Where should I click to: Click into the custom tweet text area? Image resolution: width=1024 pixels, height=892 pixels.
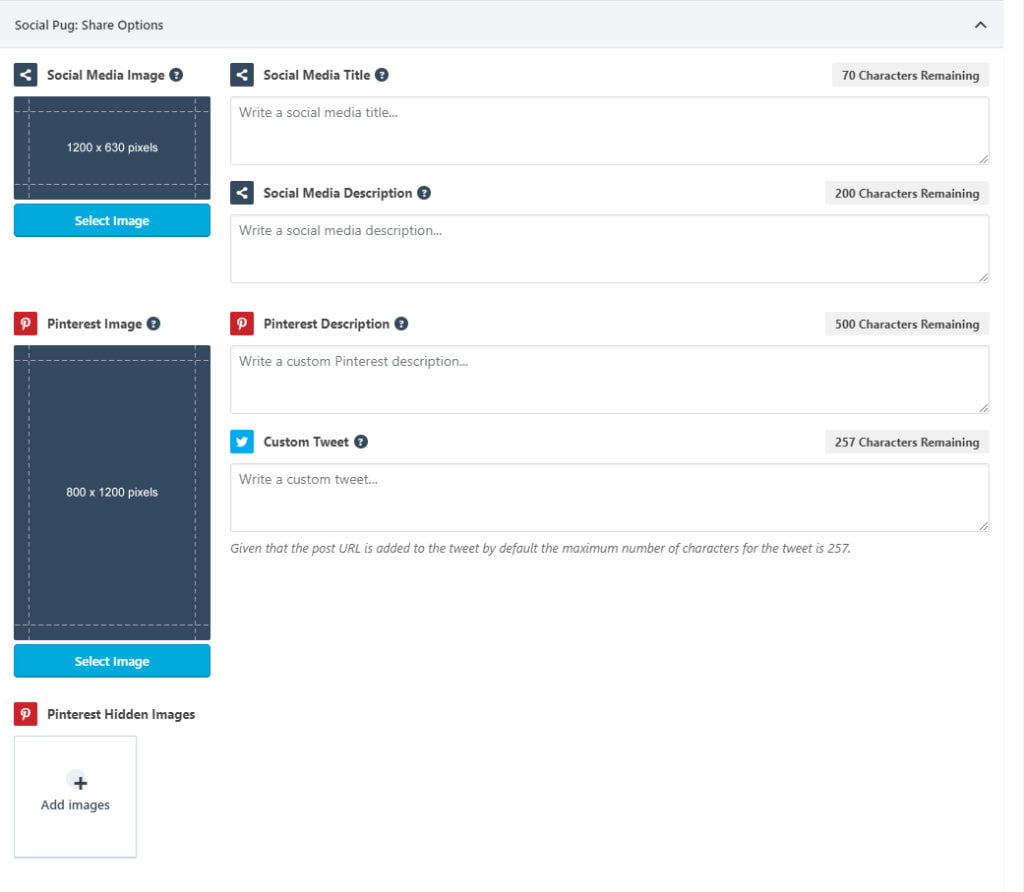pos(609,498)
